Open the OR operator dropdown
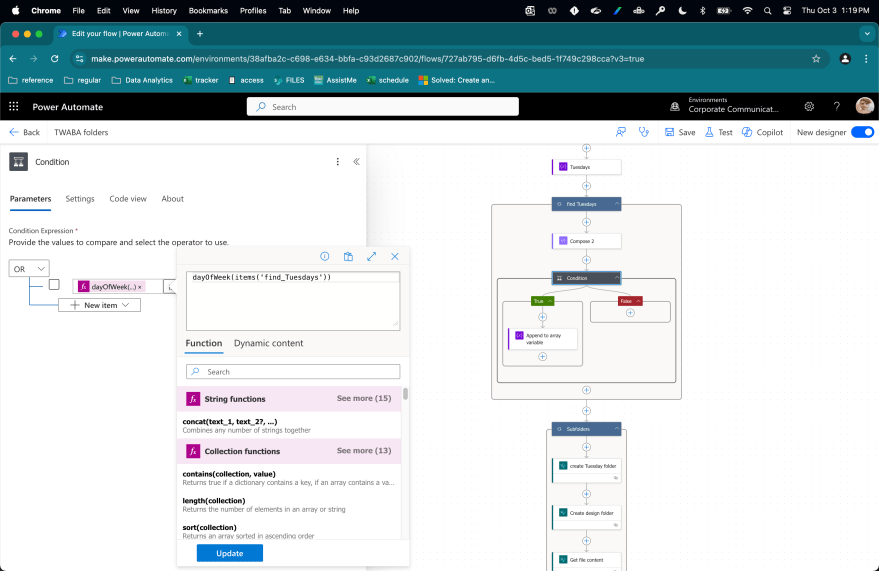The image size is (879, 571). pos(29,269)
